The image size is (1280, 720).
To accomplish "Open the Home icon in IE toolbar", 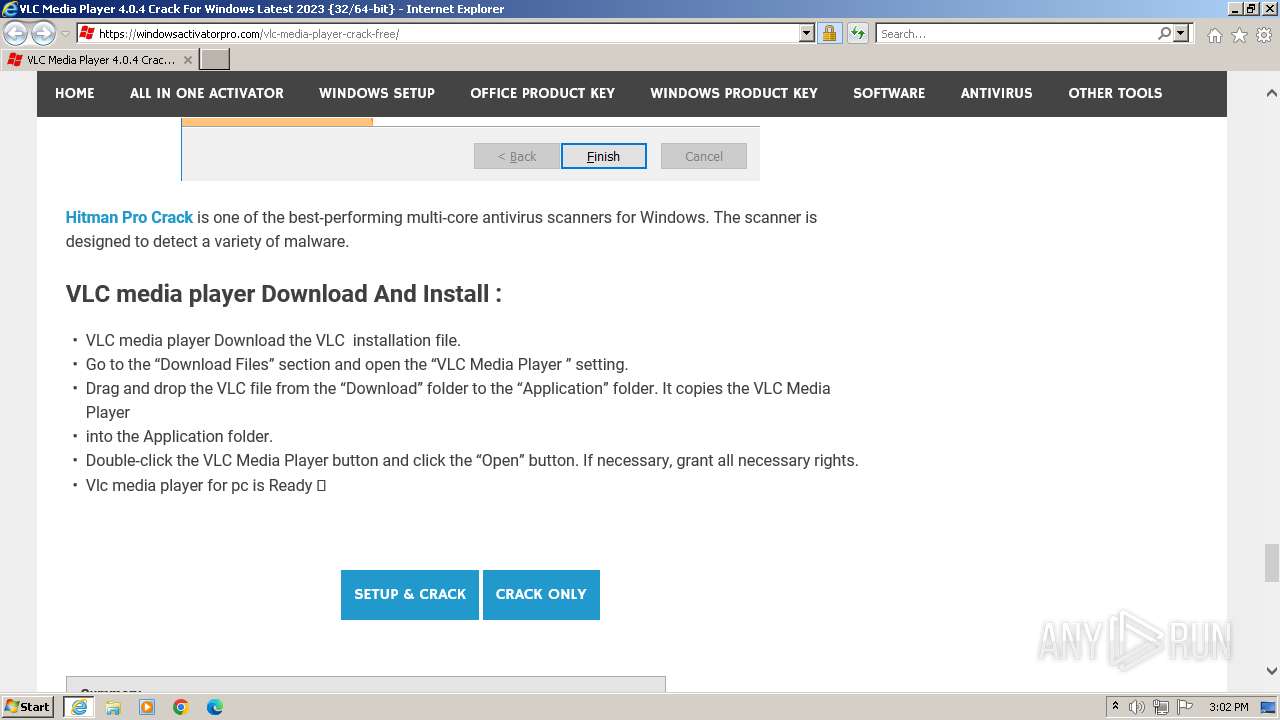I will [x=1214, y=35].
